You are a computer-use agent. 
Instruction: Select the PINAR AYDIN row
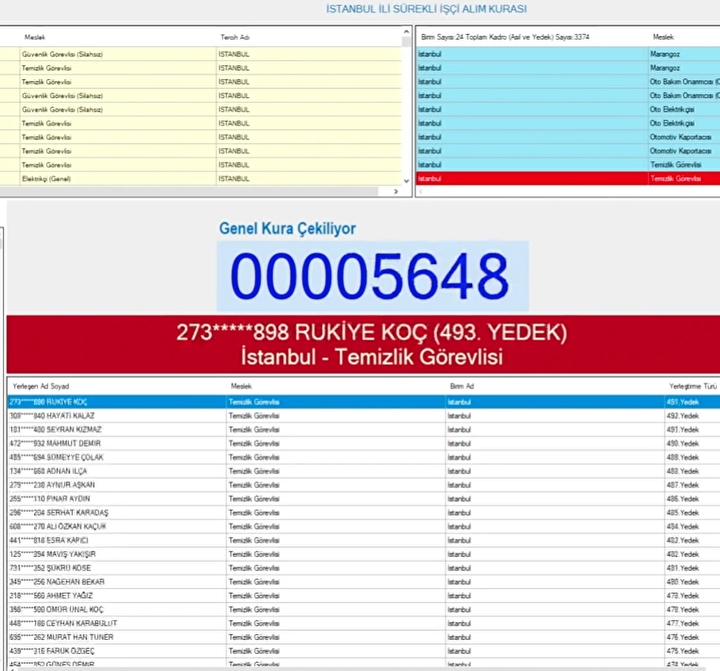(x=364, y=499)
